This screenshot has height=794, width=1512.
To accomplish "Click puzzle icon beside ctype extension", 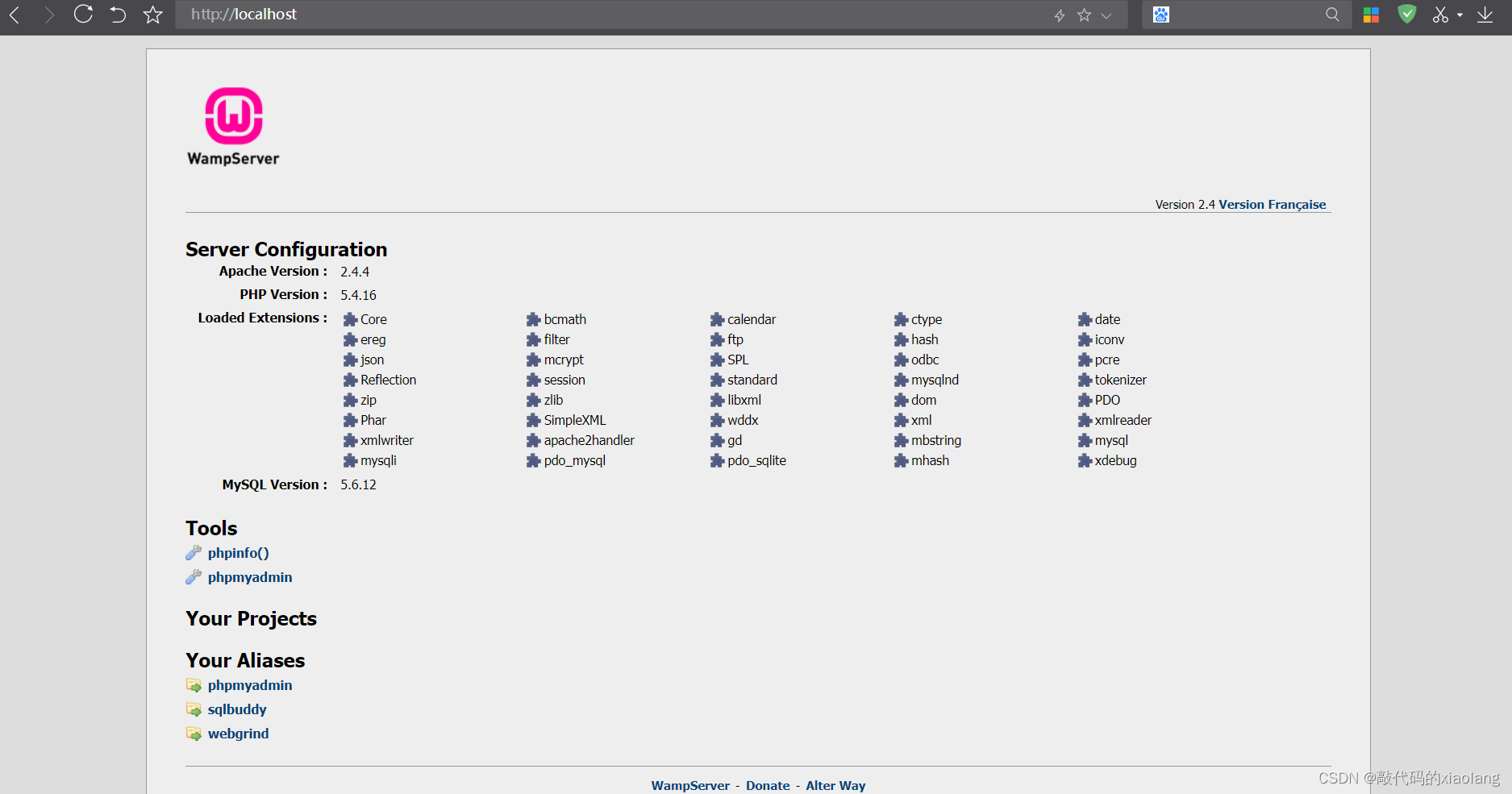I will pos(901,319).
